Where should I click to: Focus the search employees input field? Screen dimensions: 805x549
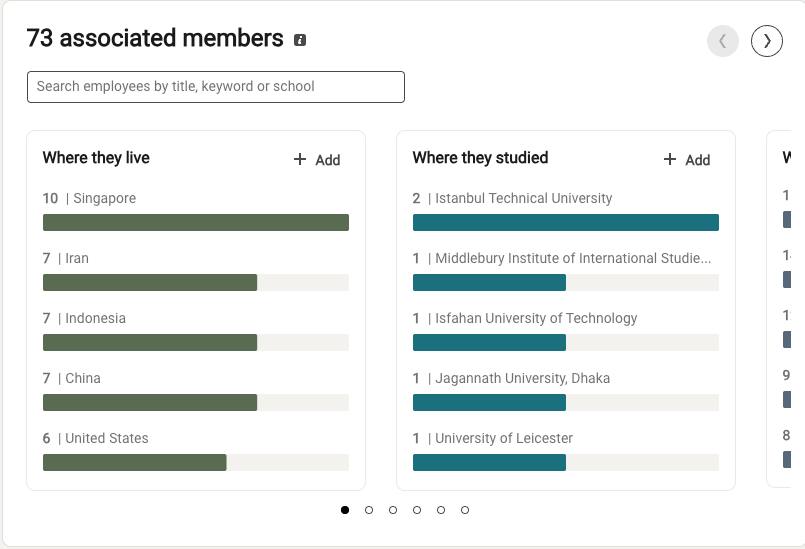coord(215,87)
